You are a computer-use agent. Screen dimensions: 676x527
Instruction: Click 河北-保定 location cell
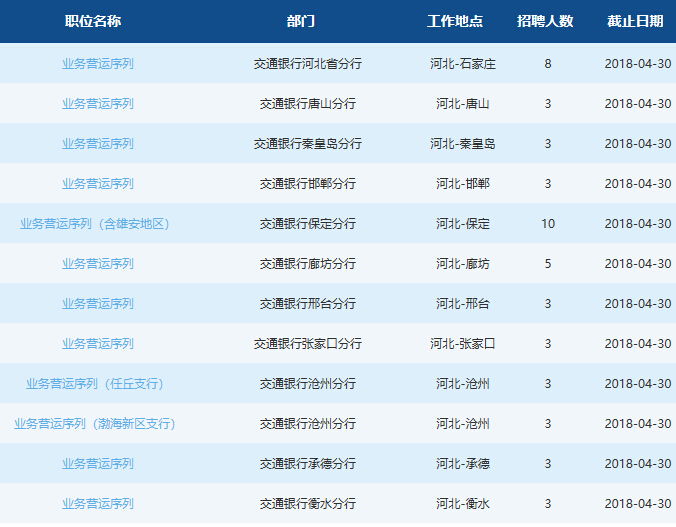(x=463, y=224)
